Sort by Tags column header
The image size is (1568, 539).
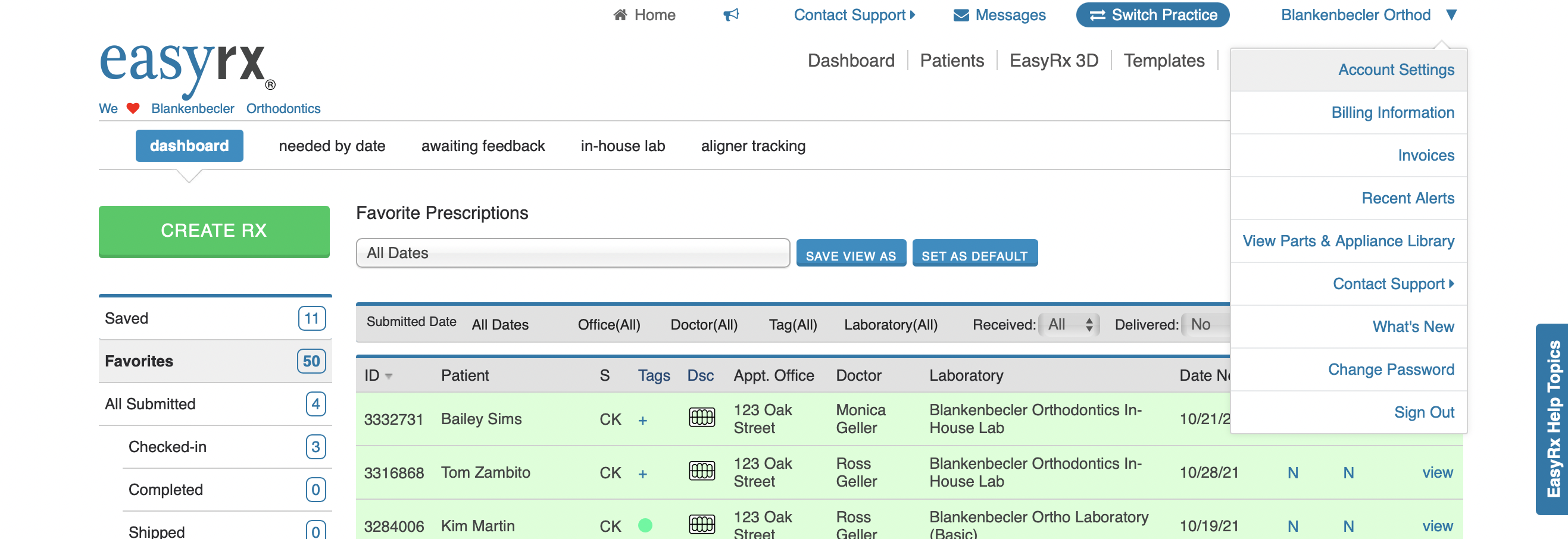click(x=653, y=375)
